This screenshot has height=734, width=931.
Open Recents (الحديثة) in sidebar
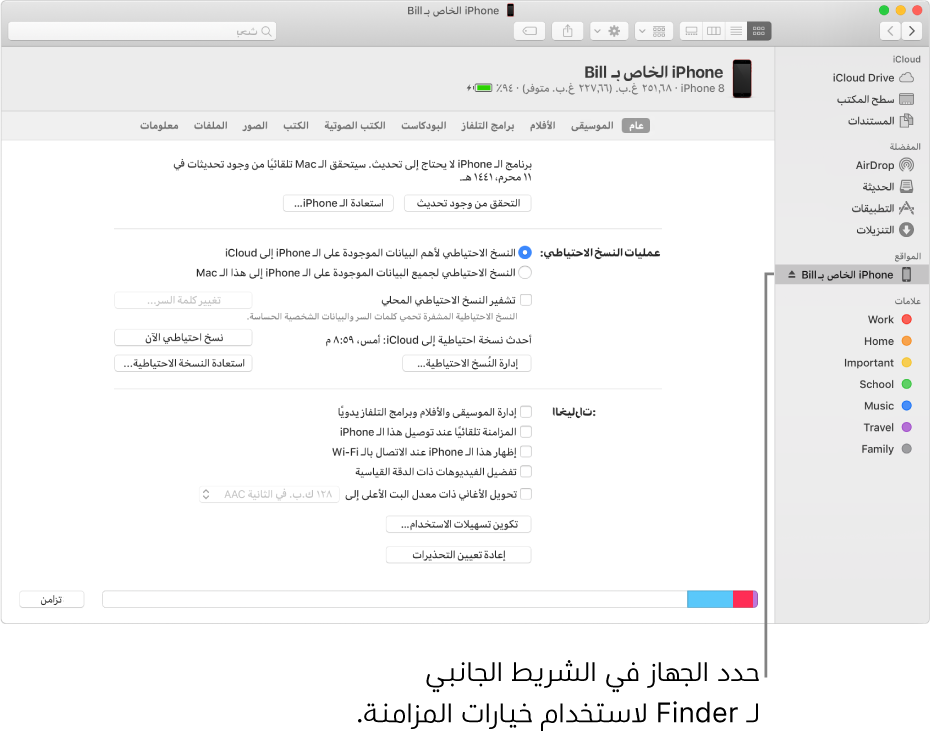pos(887,187)
